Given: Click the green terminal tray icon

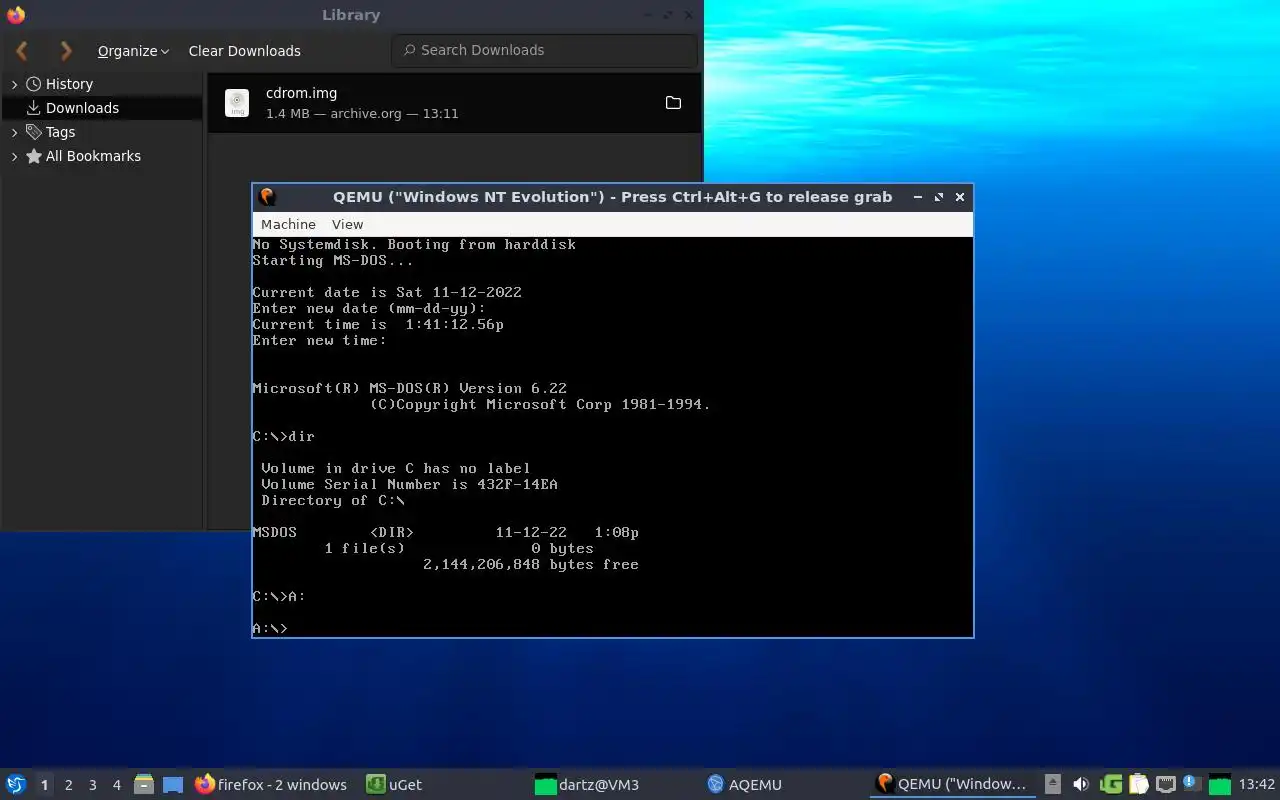Looking at the screenshot, I should [x=1219, y=785].
